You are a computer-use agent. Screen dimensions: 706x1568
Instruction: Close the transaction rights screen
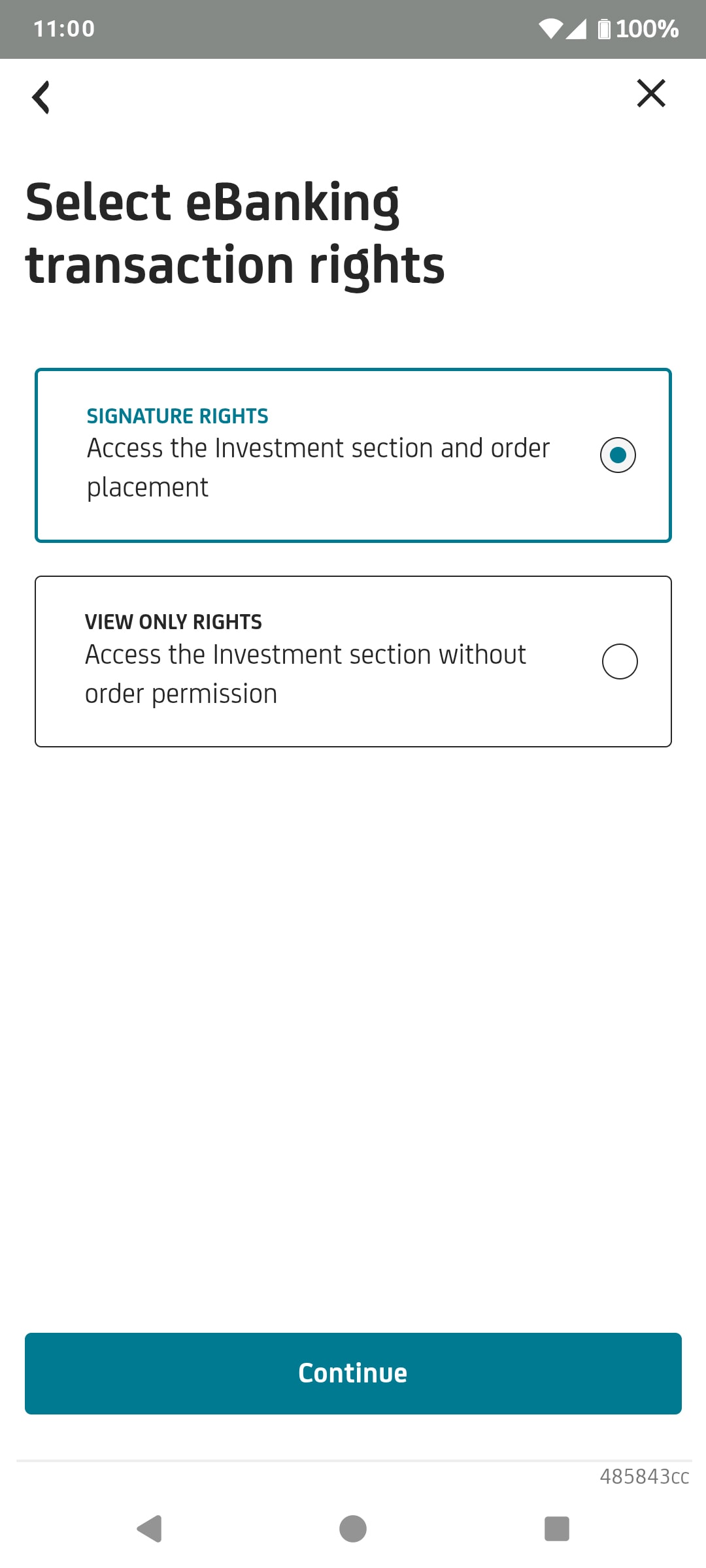pyautogui.click(x=651, y=93)
